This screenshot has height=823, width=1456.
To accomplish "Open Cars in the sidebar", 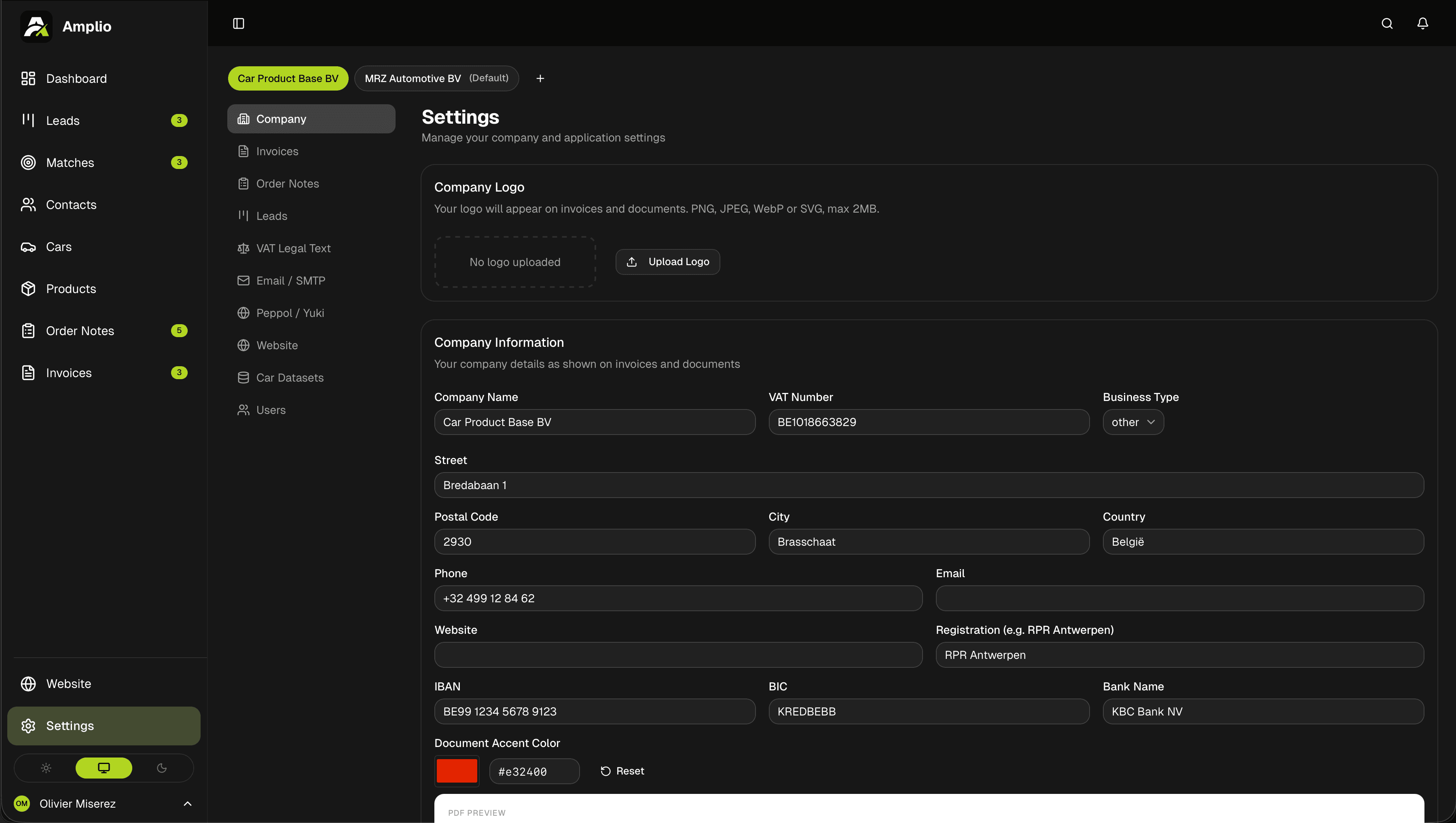I will 59,247.
